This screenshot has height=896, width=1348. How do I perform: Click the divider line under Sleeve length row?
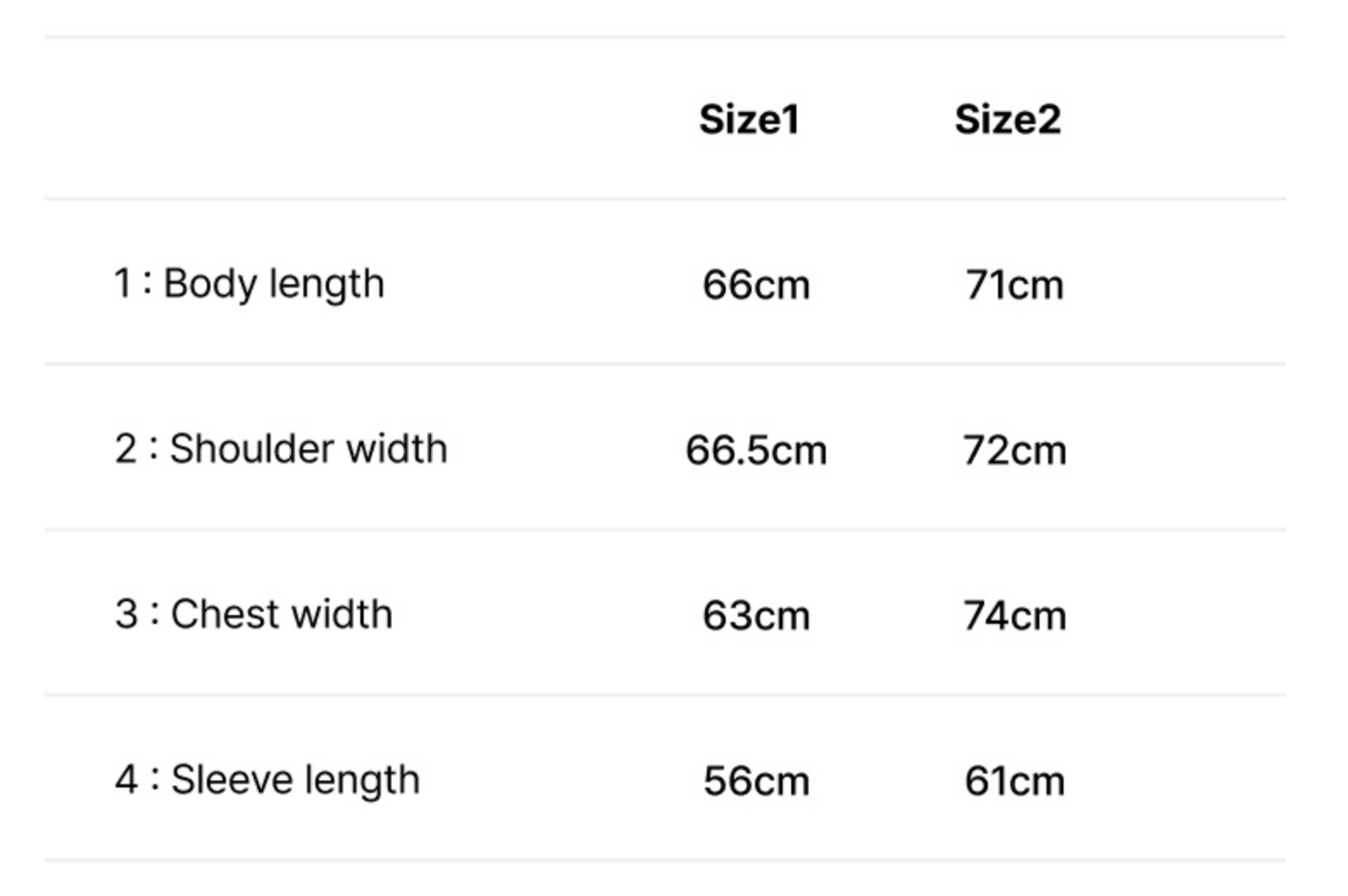[664, 861]
